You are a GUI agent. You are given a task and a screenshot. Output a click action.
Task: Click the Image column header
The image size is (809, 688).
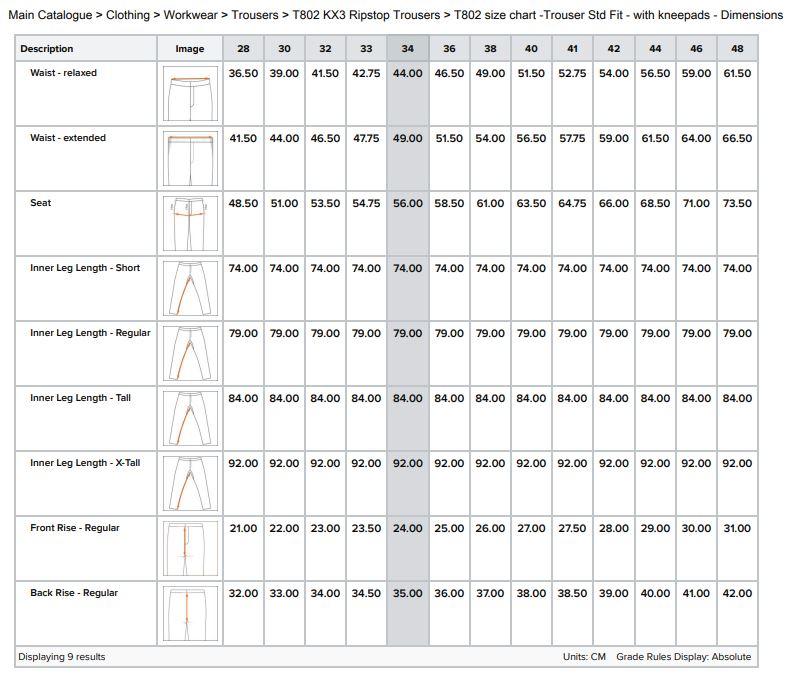pyautogui.click(x=189, y=49)
